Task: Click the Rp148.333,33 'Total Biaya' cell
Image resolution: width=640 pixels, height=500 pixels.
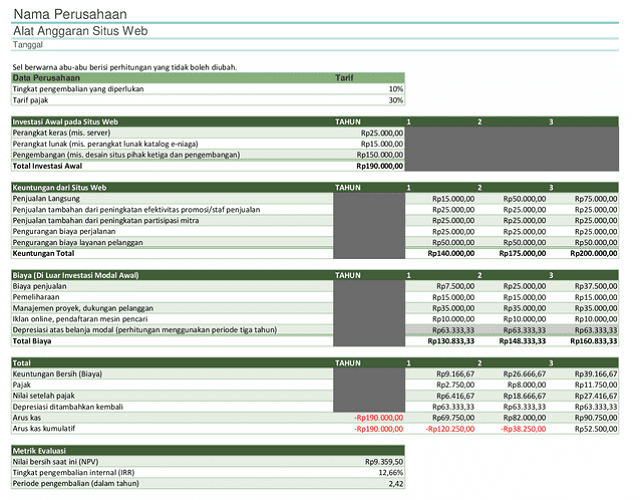Action: click(x=522, y=341)
